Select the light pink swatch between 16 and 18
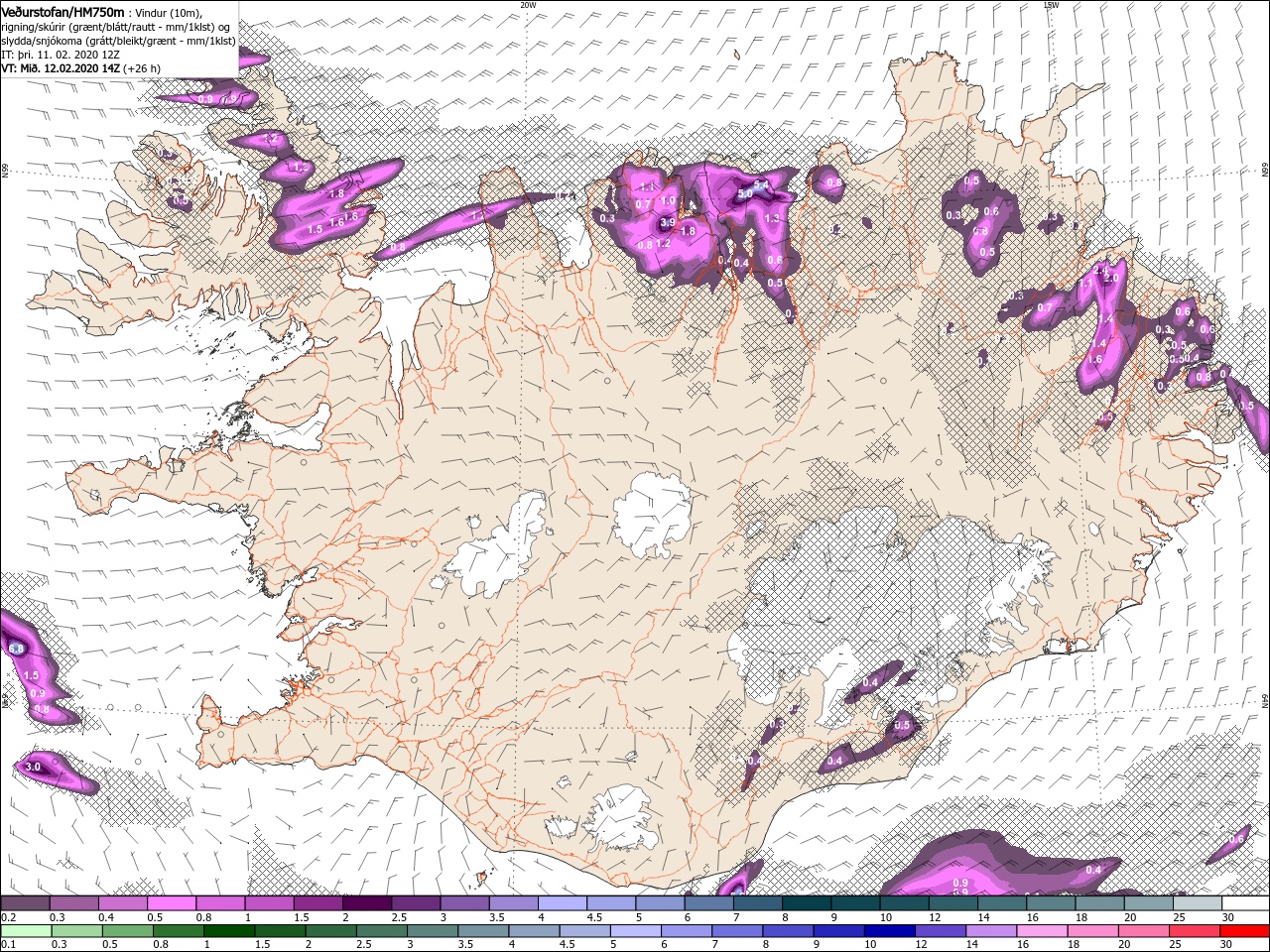The width and height of the screenshot is (1270, 952). [x=1041, y=931]
